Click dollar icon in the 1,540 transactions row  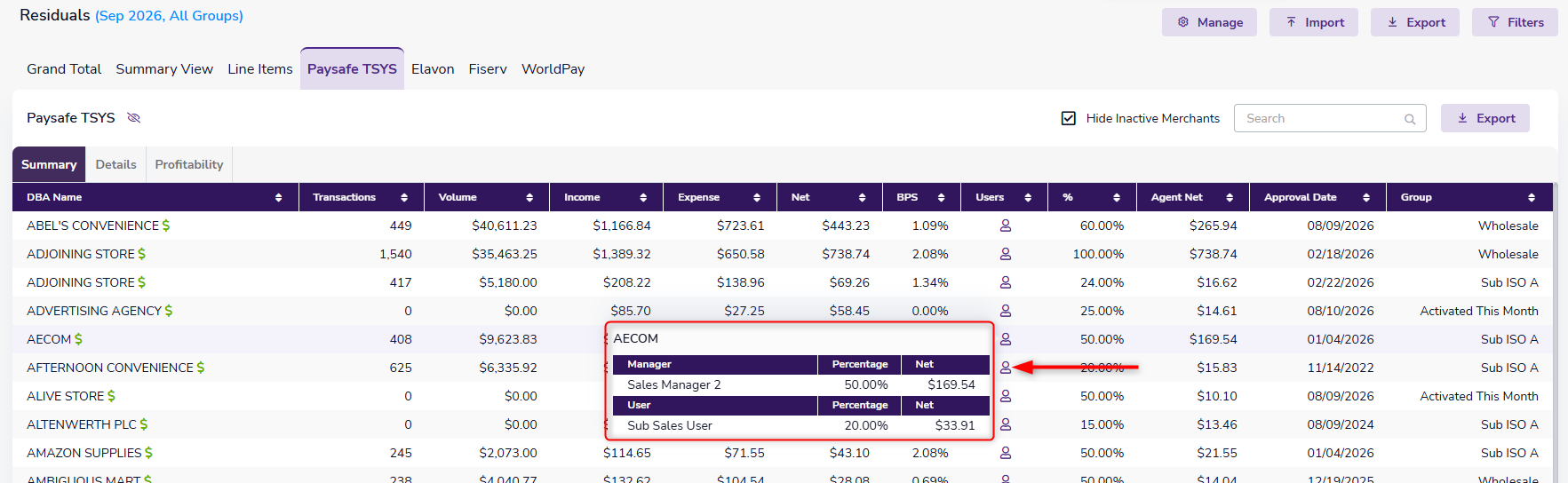coord(142,254)
